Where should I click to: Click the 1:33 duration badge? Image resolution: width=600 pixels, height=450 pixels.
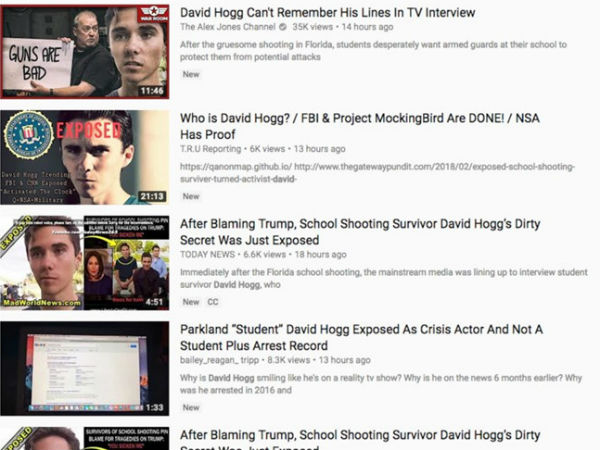tap(154, 408)
